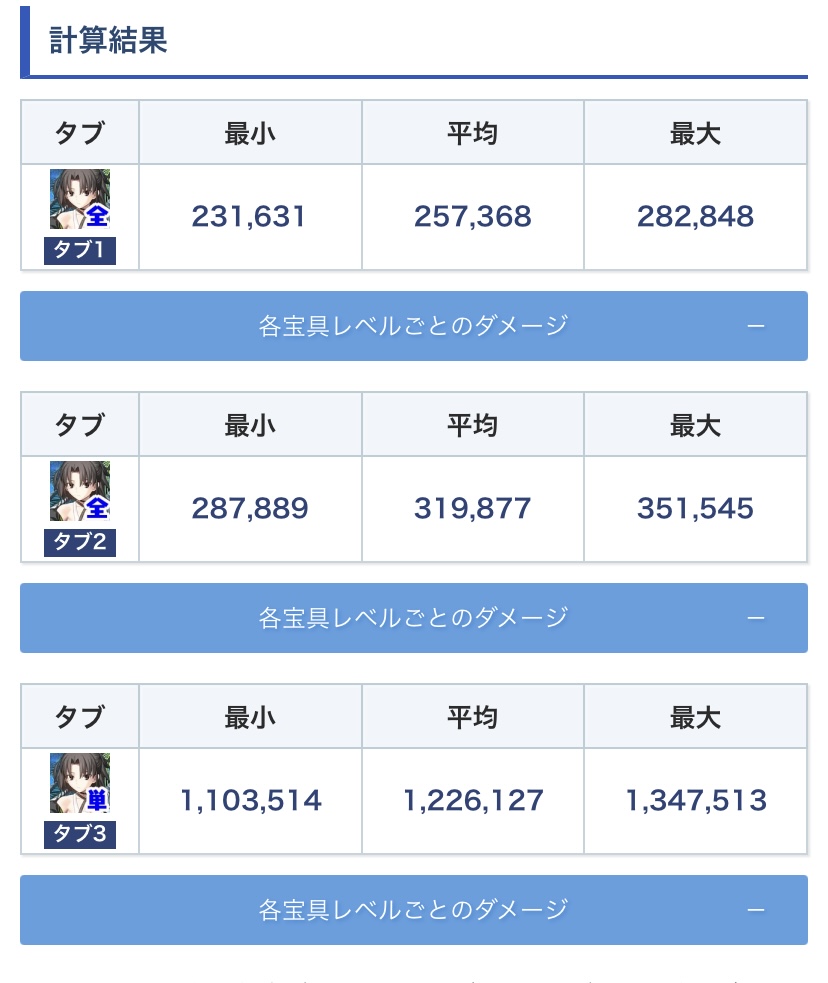Select the タブ2 label under the portrait

[80, 543]
